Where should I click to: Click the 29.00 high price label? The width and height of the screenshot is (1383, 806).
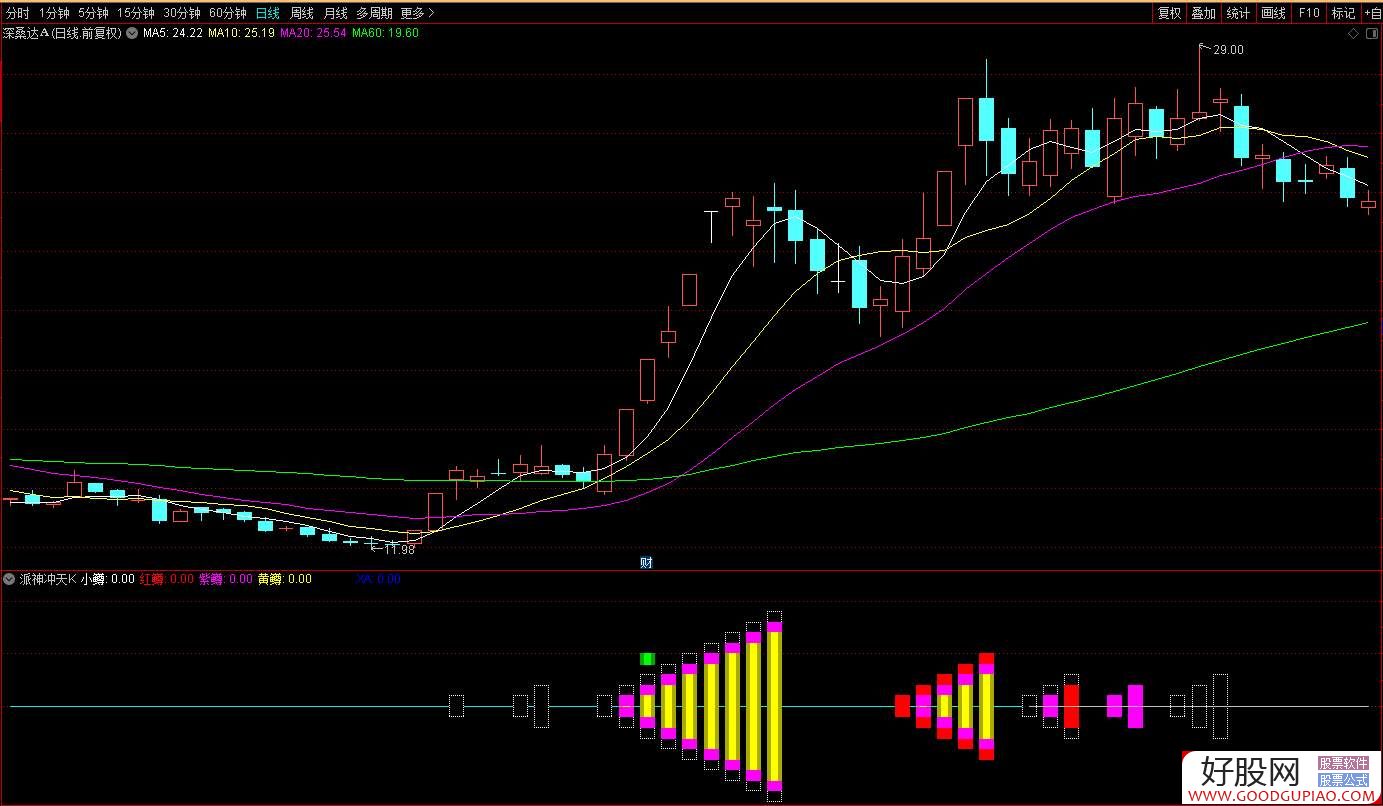[1228, 50]
